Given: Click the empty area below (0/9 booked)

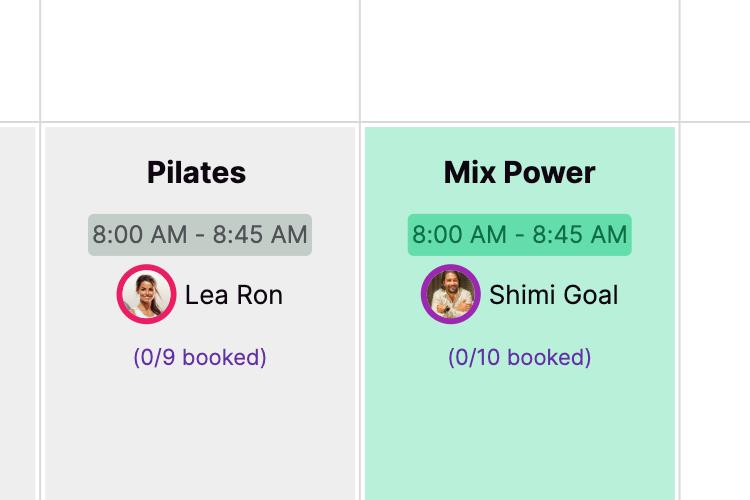Looking at the screenshot, I should [200, 431].
